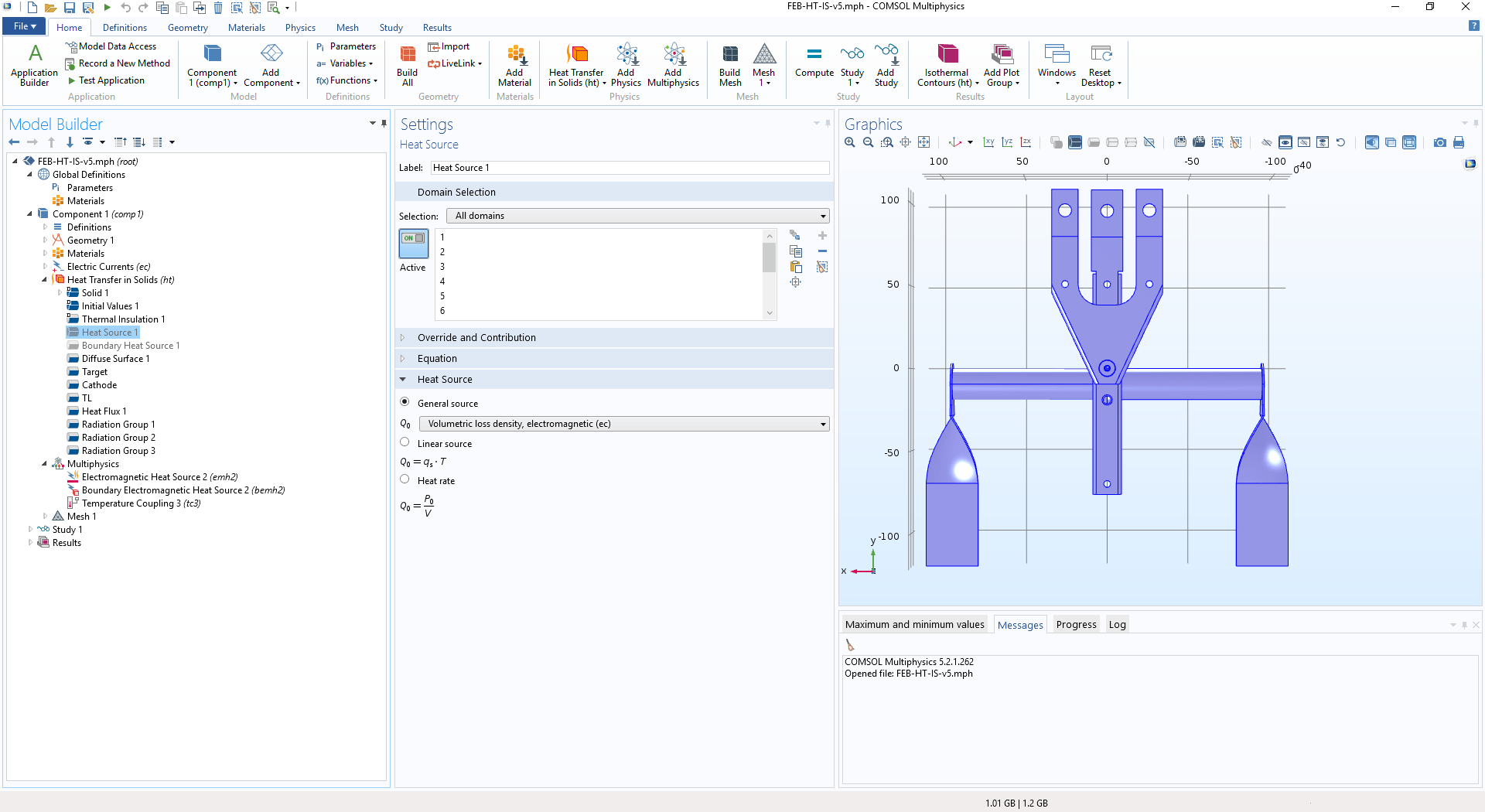Open a file via the folder icon

[x=50, y=8]
